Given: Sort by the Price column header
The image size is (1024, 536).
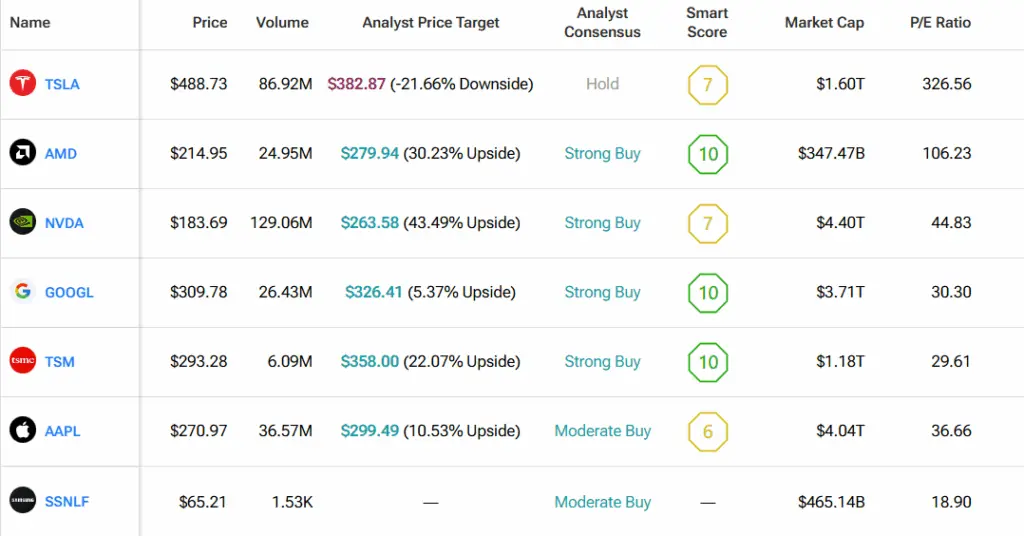Looking at the screenshot, I should (210, 22).
